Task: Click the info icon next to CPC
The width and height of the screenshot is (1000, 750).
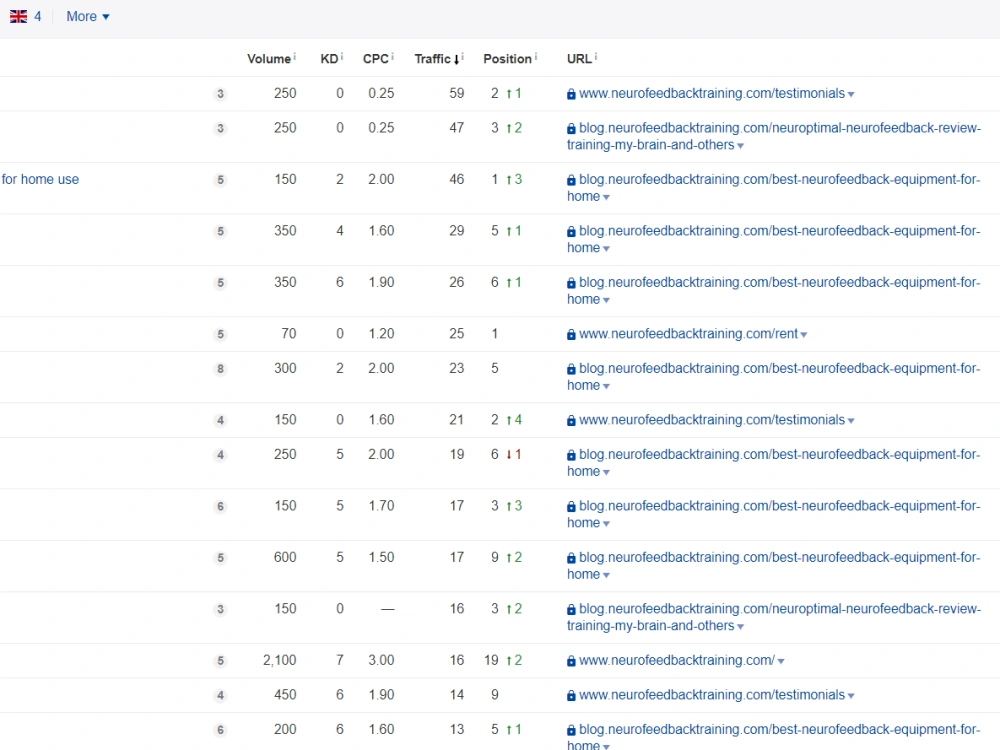Action: pyautogui.click(x=393, y=57)
